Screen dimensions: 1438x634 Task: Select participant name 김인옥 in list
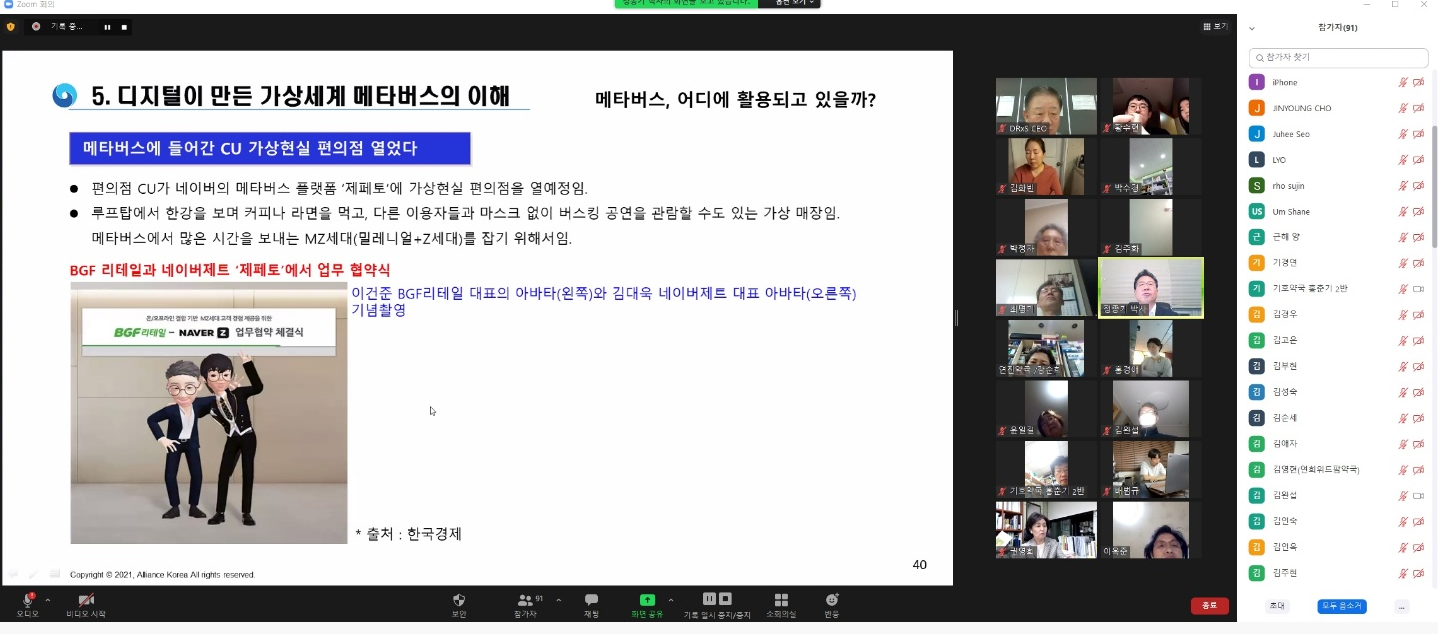pyautogui.click(x=1283, y=547)
